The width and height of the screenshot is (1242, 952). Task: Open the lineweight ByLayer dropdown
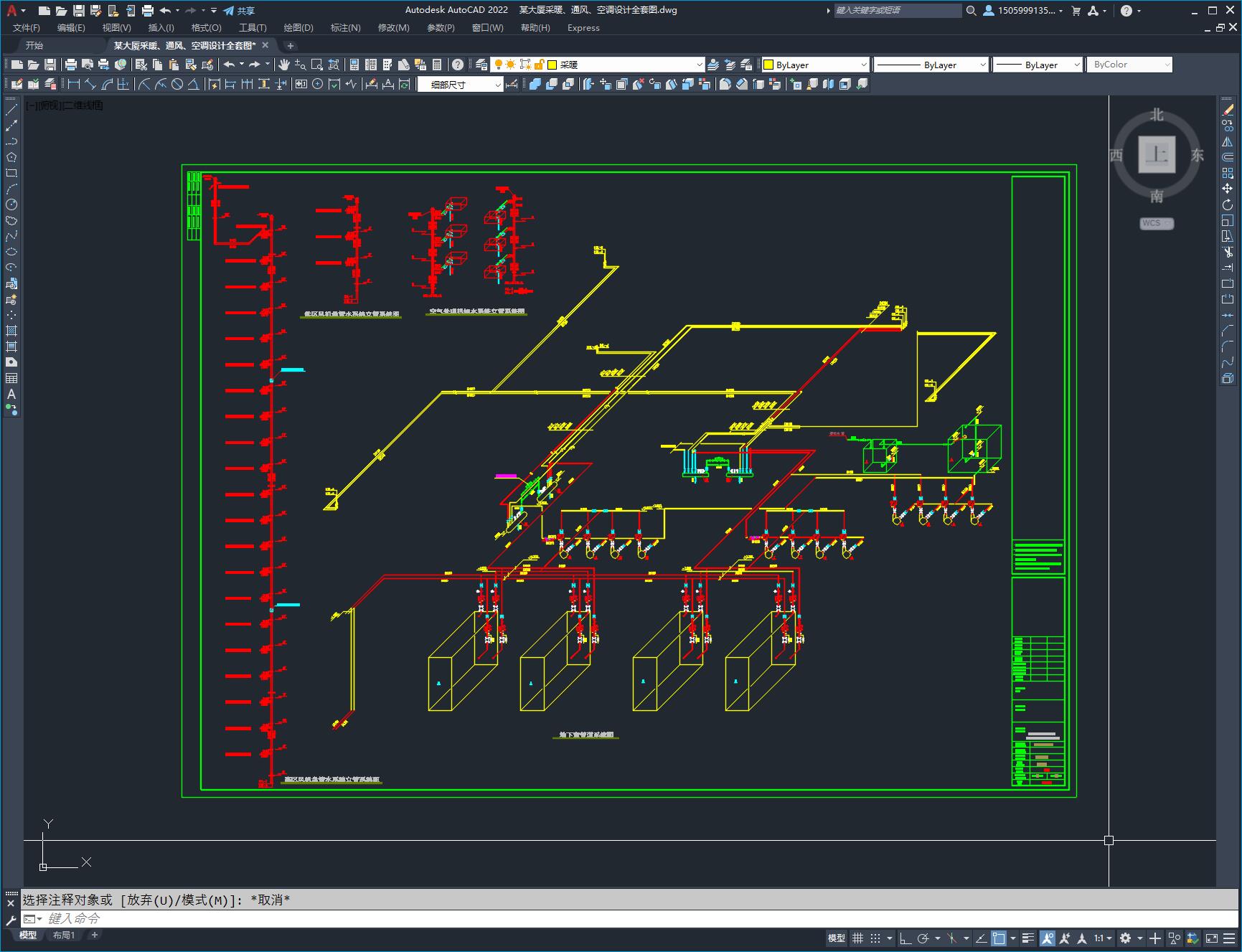click(1038, 65)
